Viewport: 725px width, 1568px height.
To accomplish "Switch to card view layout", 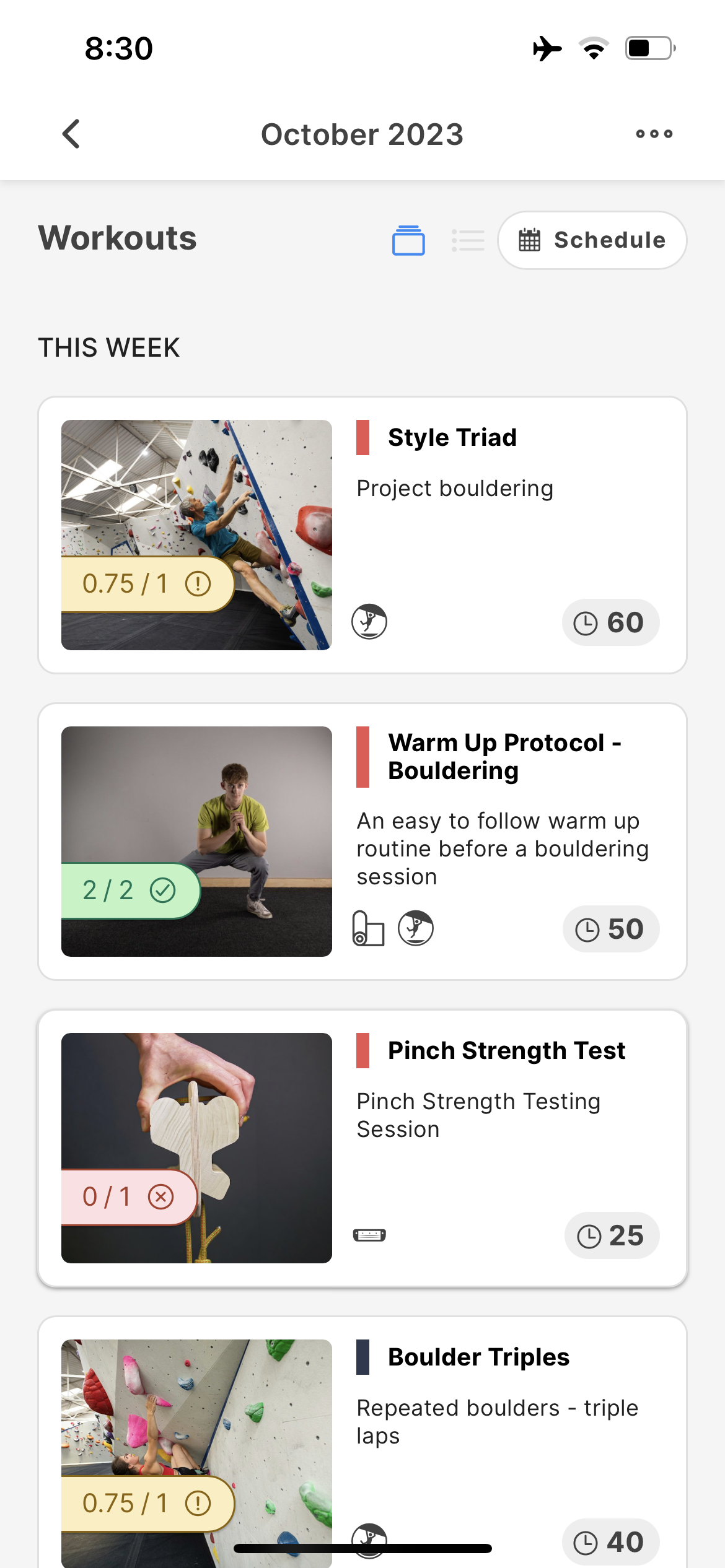I will 408,240.
